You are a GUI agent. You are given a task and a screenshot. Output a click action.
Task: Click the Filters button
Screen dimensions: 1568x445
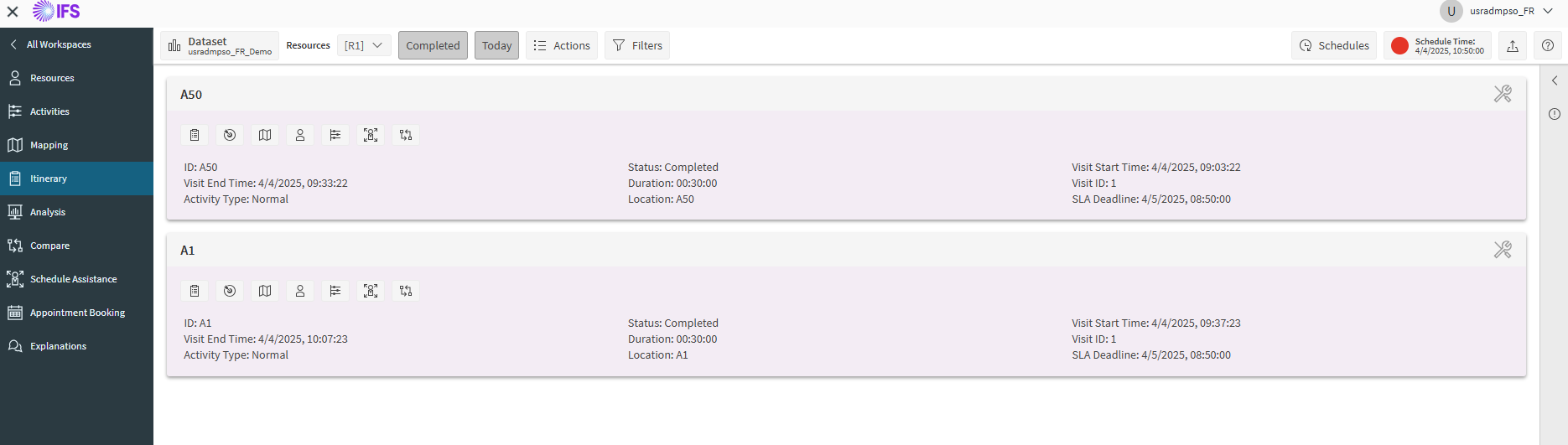(x=637, y=45)
